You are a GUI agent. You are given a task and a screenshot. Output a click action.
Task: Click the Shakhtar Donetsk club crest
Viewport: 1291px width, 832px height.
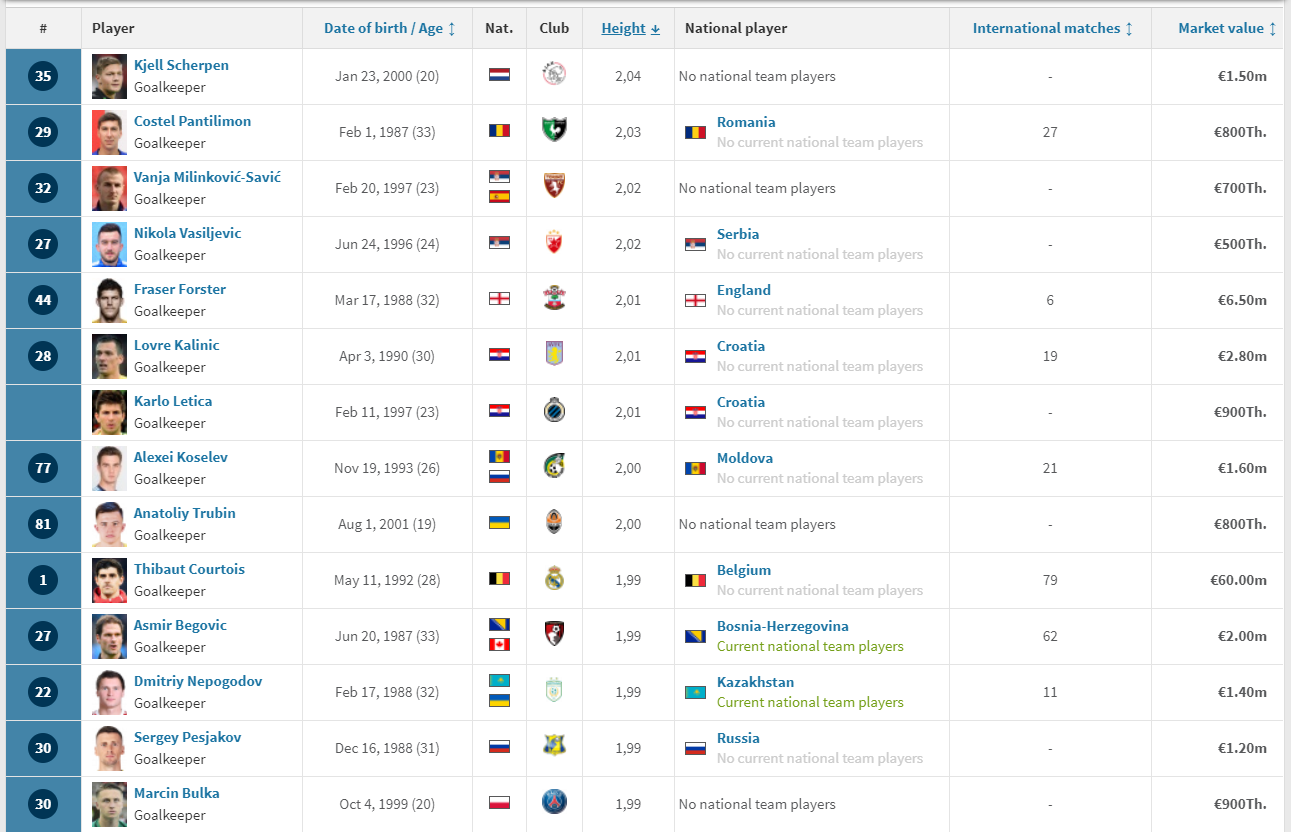554,524
